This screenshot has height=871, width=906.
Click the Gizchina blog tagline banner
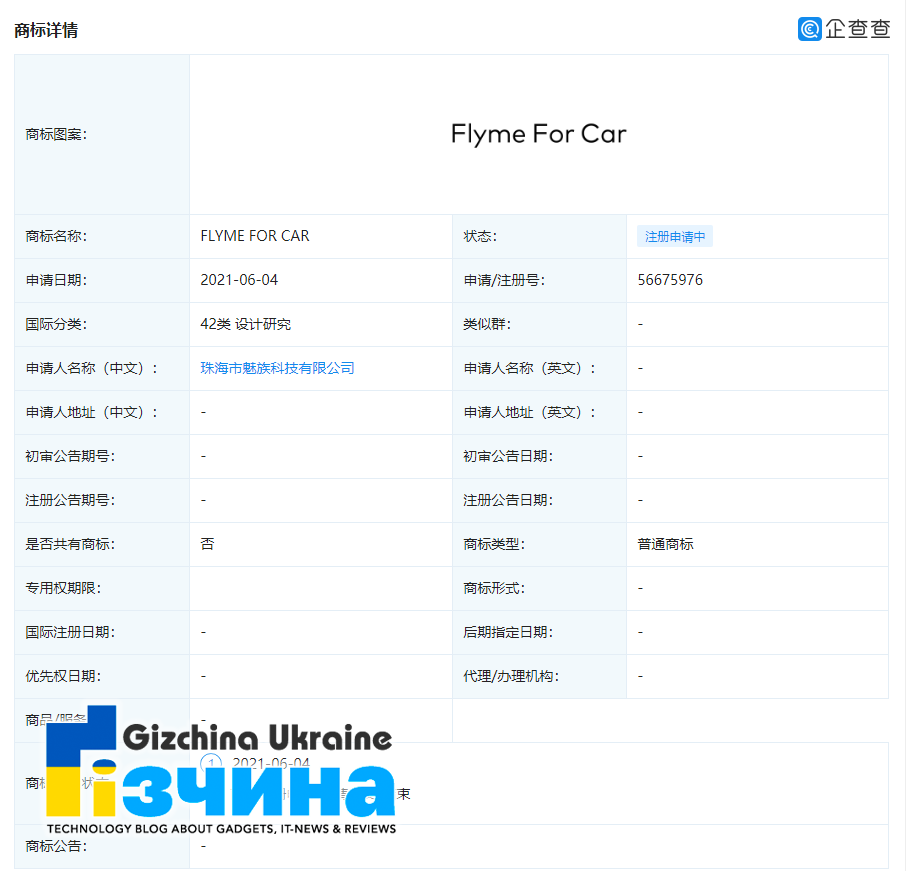click(222, 828)
